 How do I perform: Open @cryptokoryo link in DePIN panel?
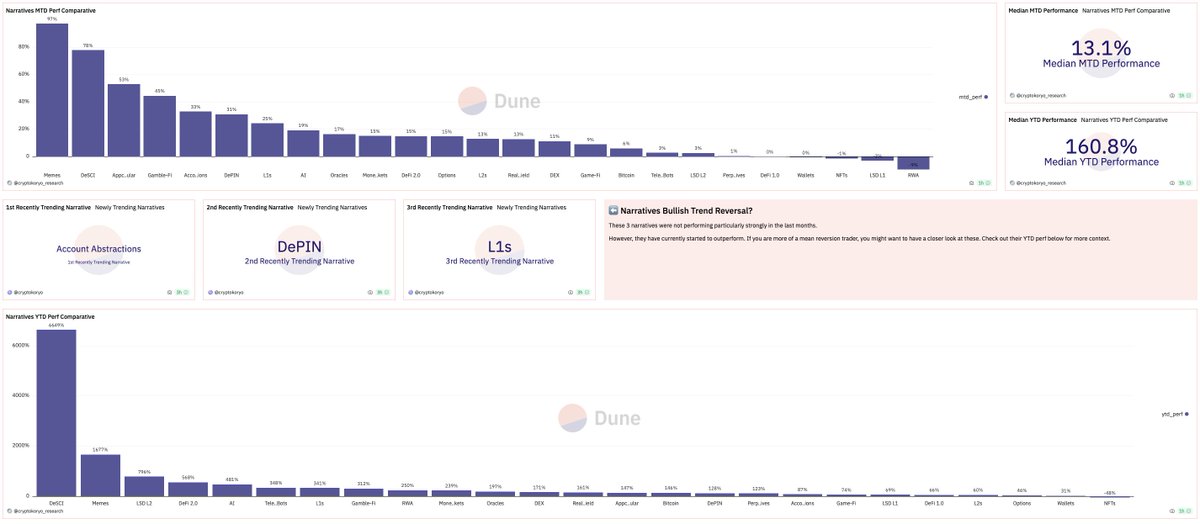227,292
